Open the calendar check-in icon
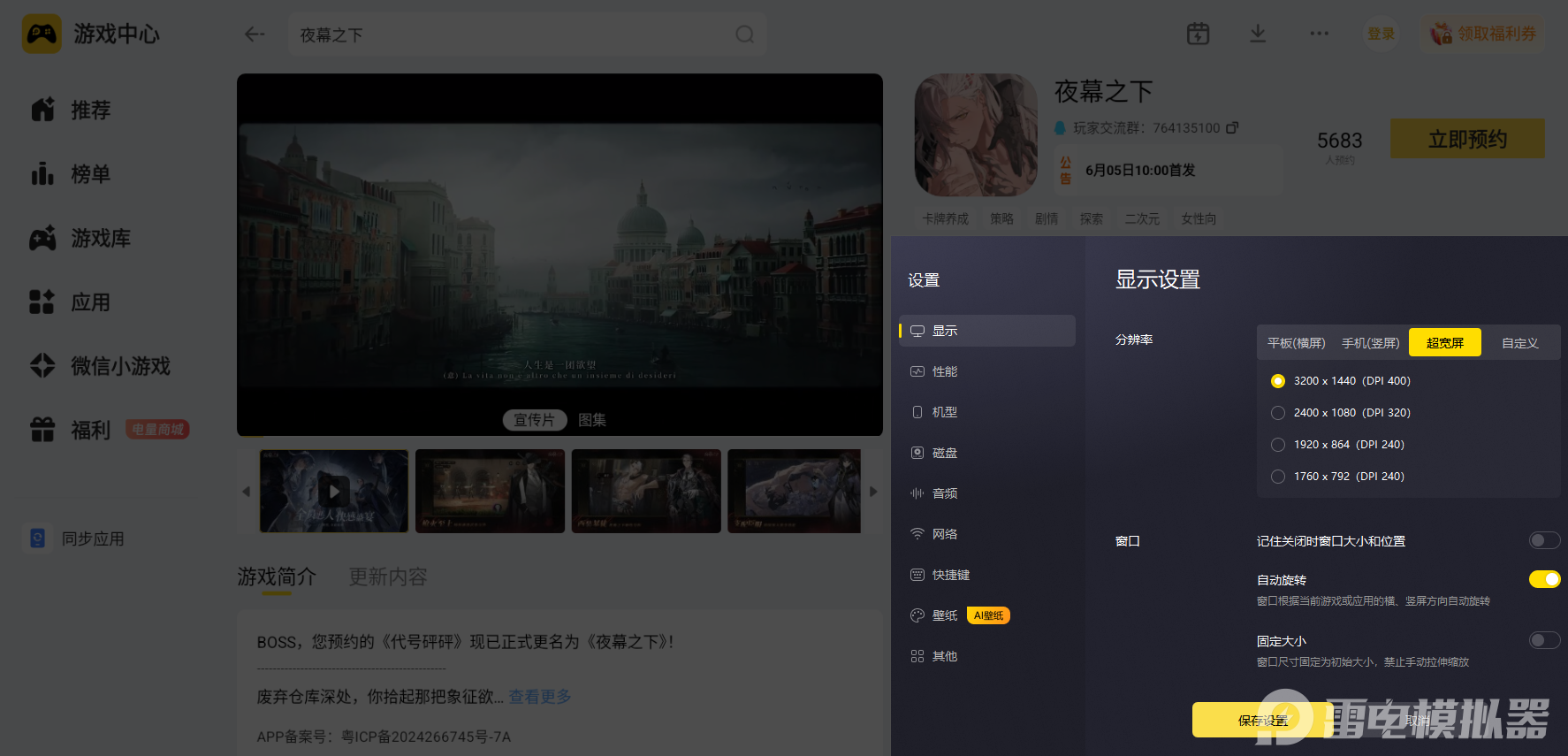 click(1198, 34)
